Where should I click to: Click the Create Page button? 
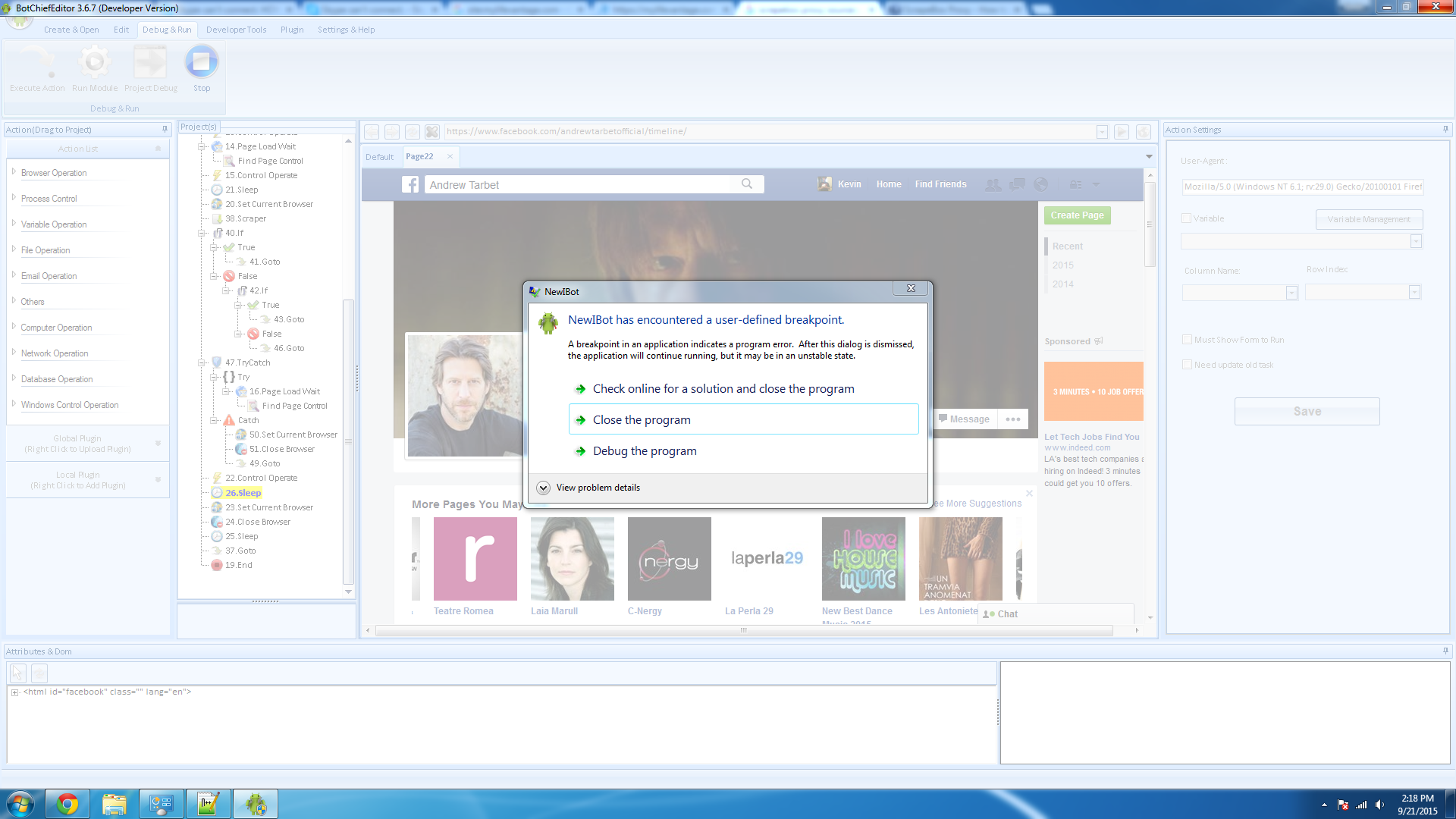coord(1077,215)
